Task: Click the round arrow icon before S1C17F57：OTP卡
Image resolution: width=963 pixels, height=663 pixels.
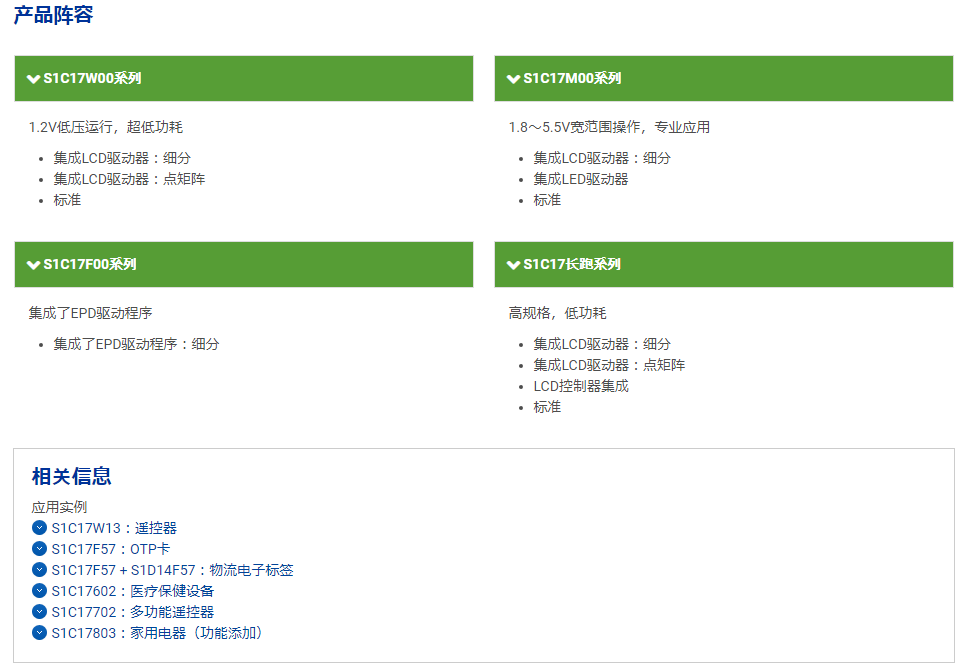Action: click(39, 548)
